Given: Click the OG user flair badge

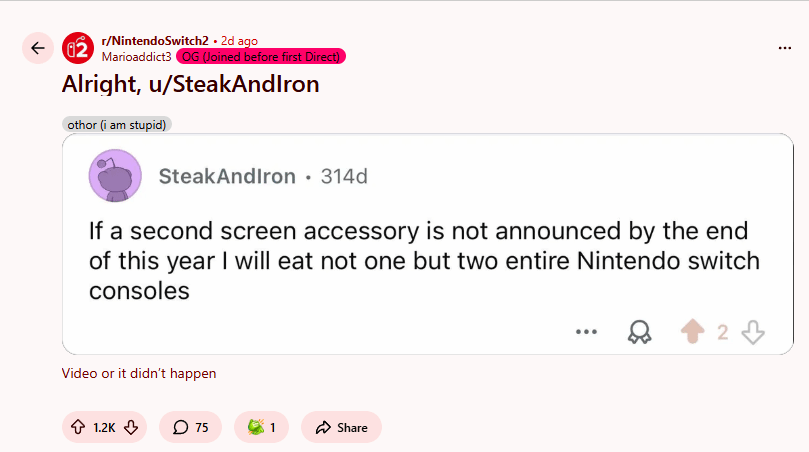Looking at the screenshot, I should click(x=261, y=56).
